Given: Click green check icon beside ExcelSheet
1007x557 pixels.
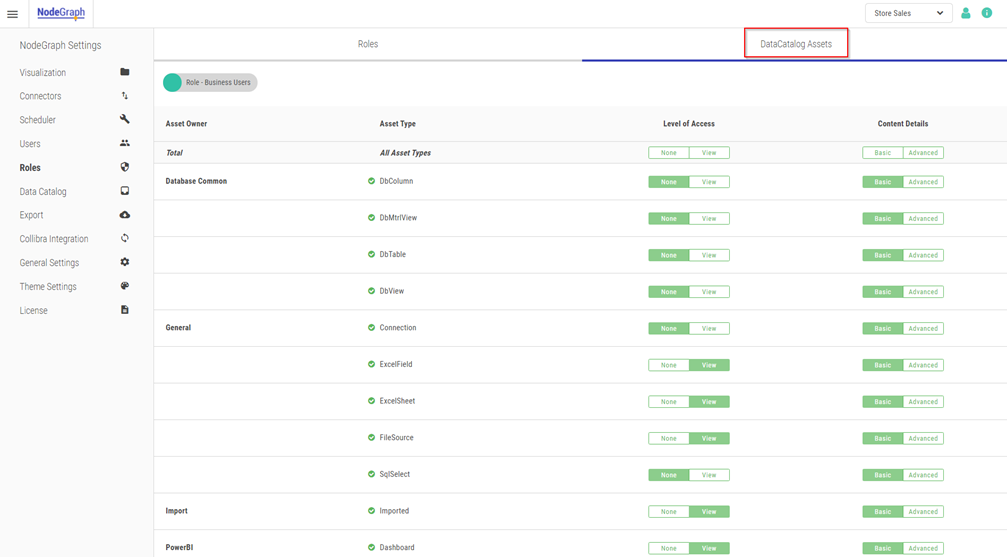Looking at the screenshot, I should pyautogui.click(x=371, y=401).
